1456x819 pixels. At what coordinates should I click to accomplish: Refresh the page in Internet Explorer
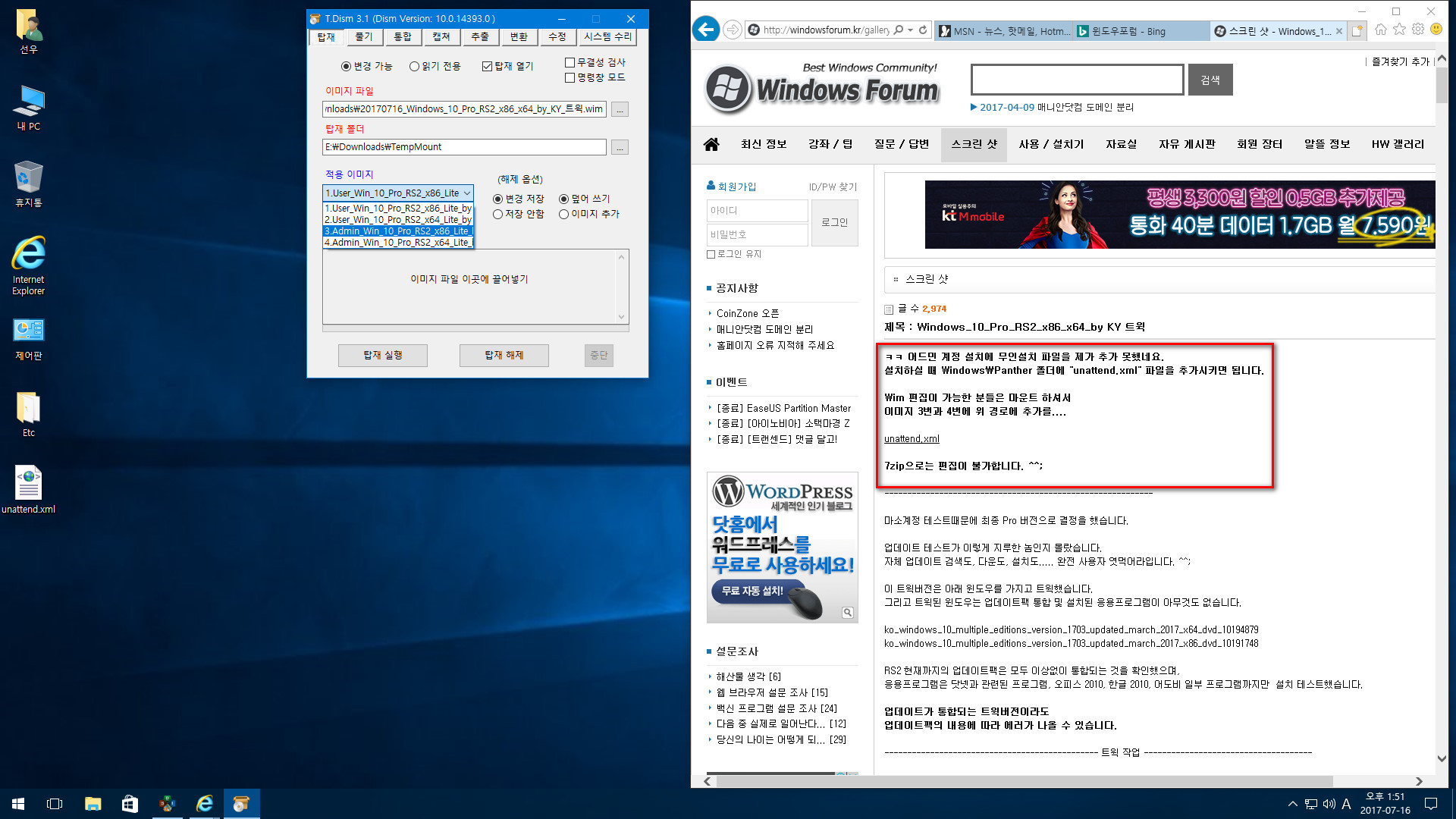click(x=923, y=30)
